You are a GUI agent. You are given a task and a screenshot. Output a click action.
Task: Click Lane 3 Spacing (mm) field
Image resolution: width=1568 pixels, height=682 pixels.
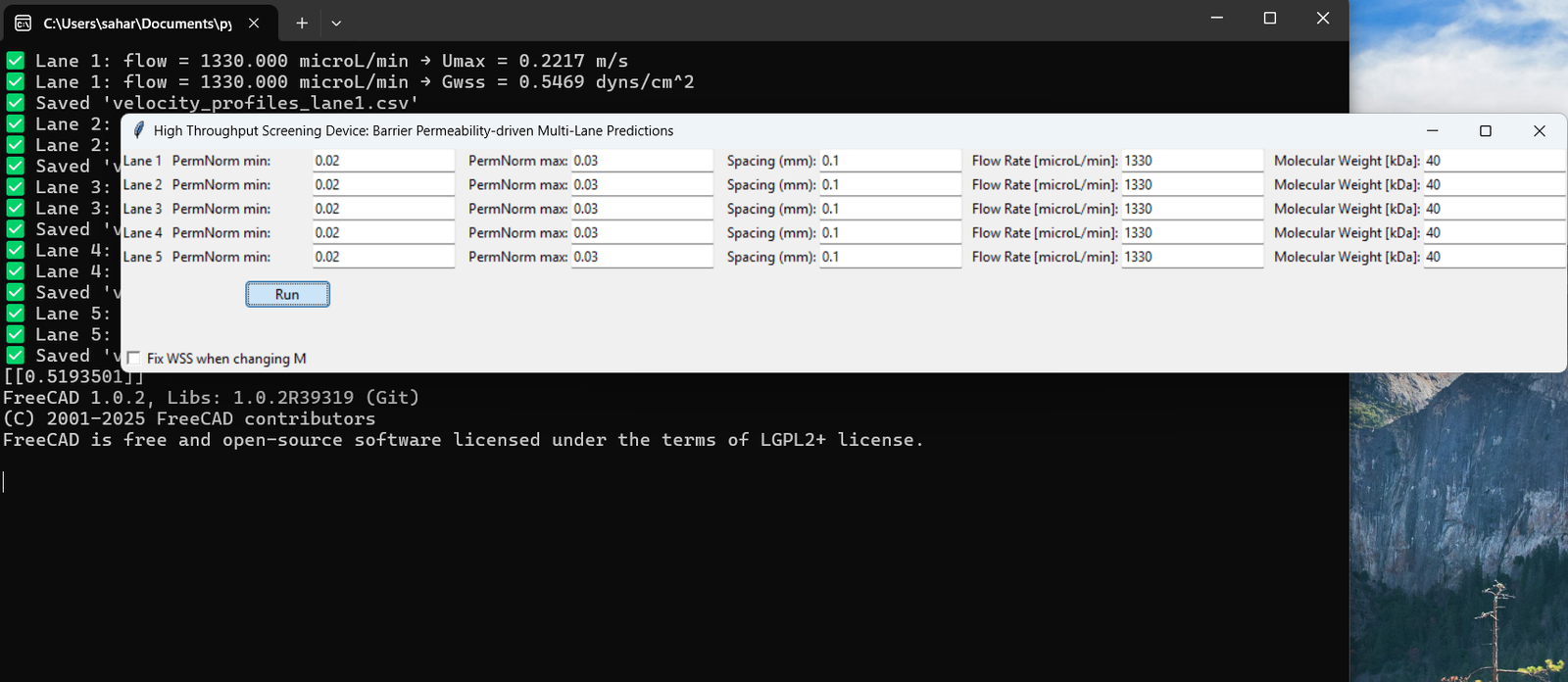point(889,209)
